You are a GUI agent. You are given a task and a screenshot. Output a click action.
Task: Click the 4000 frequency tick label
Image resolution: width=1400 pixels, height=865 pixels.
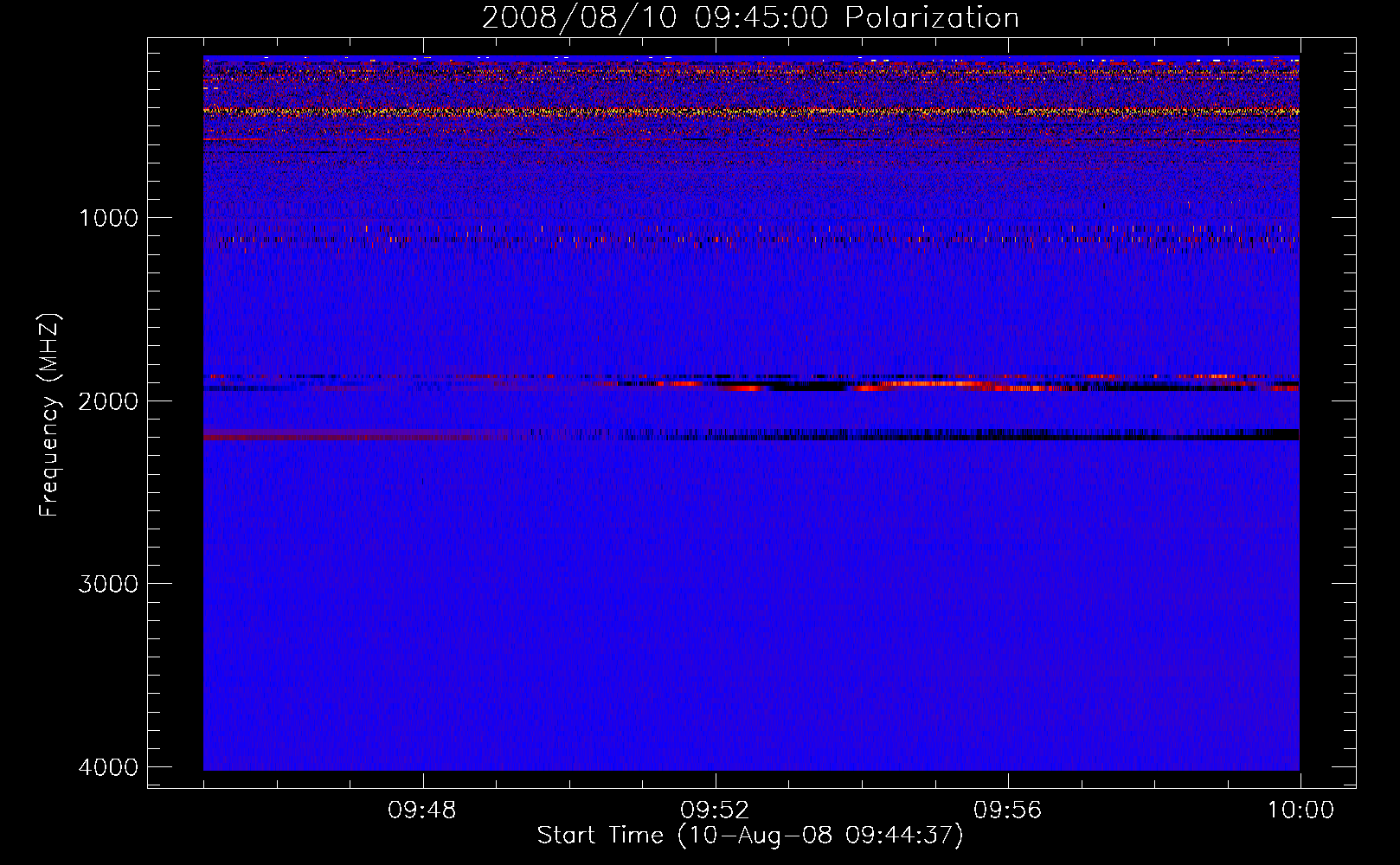point(108,767)
